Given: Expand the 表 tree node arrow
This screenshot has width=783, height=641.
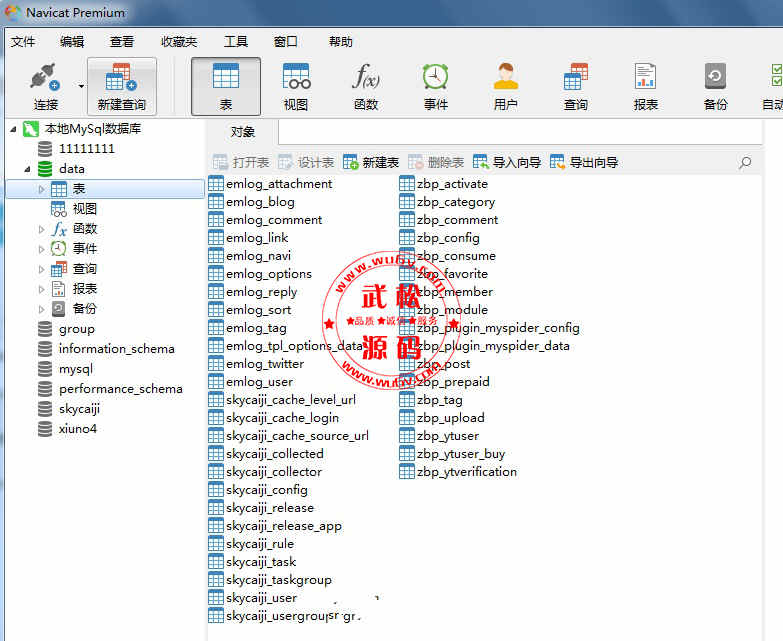Looking at the screenshot, I should pos(41,189).
